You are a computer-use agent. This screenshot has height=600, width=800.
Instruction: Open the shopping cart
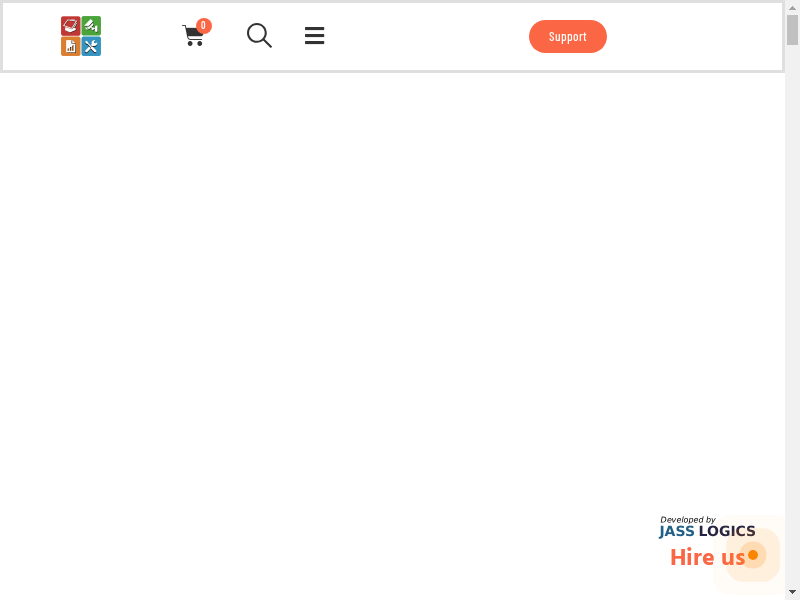[x=193, y=37]
